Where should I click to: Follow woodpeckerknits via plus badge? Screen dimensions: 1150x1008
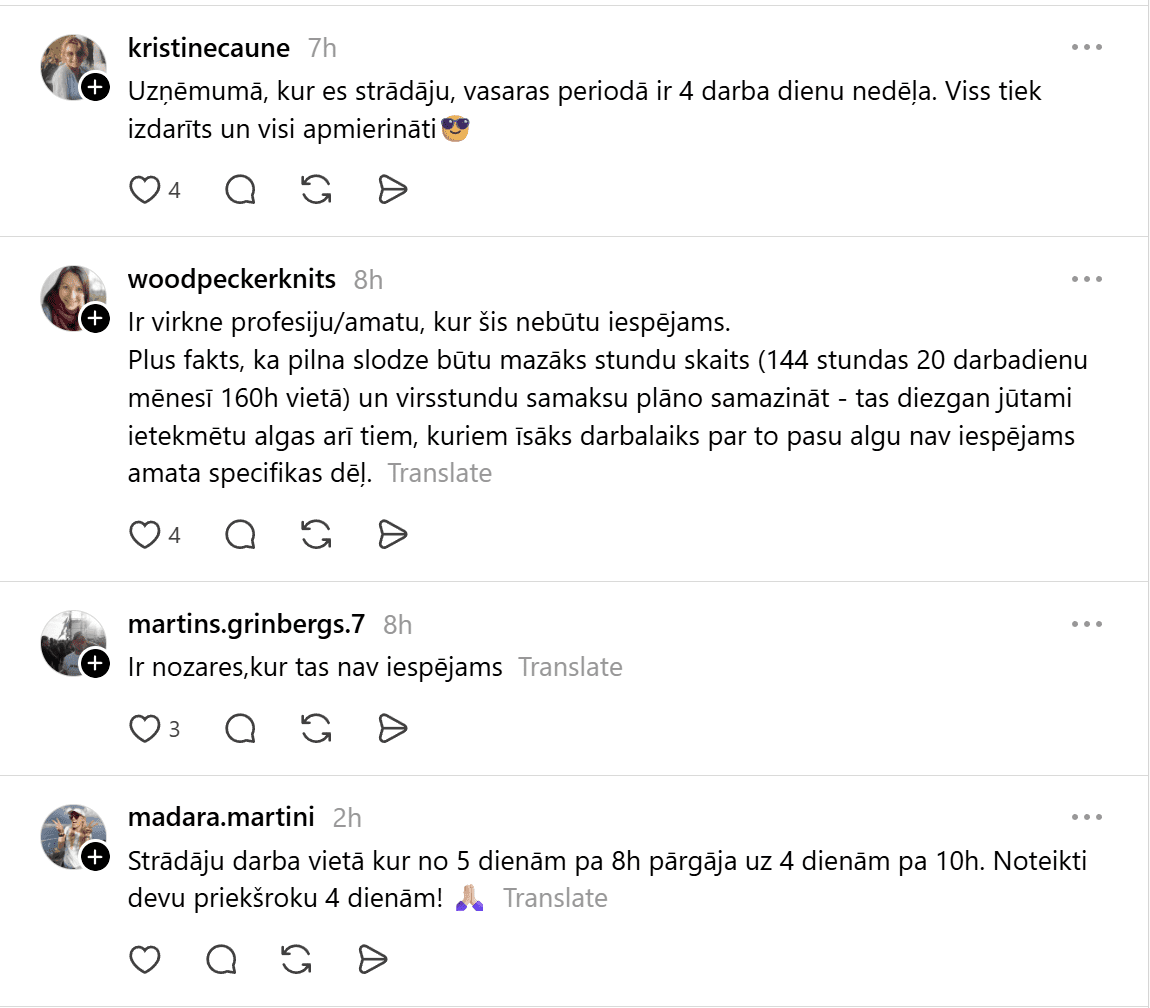pos(95,319)
